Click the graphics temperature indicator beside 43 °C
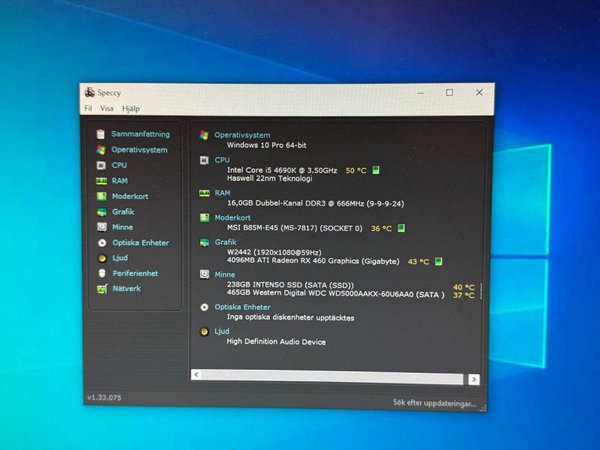This screenshot has height=450, width=600. tap(439, 261)
